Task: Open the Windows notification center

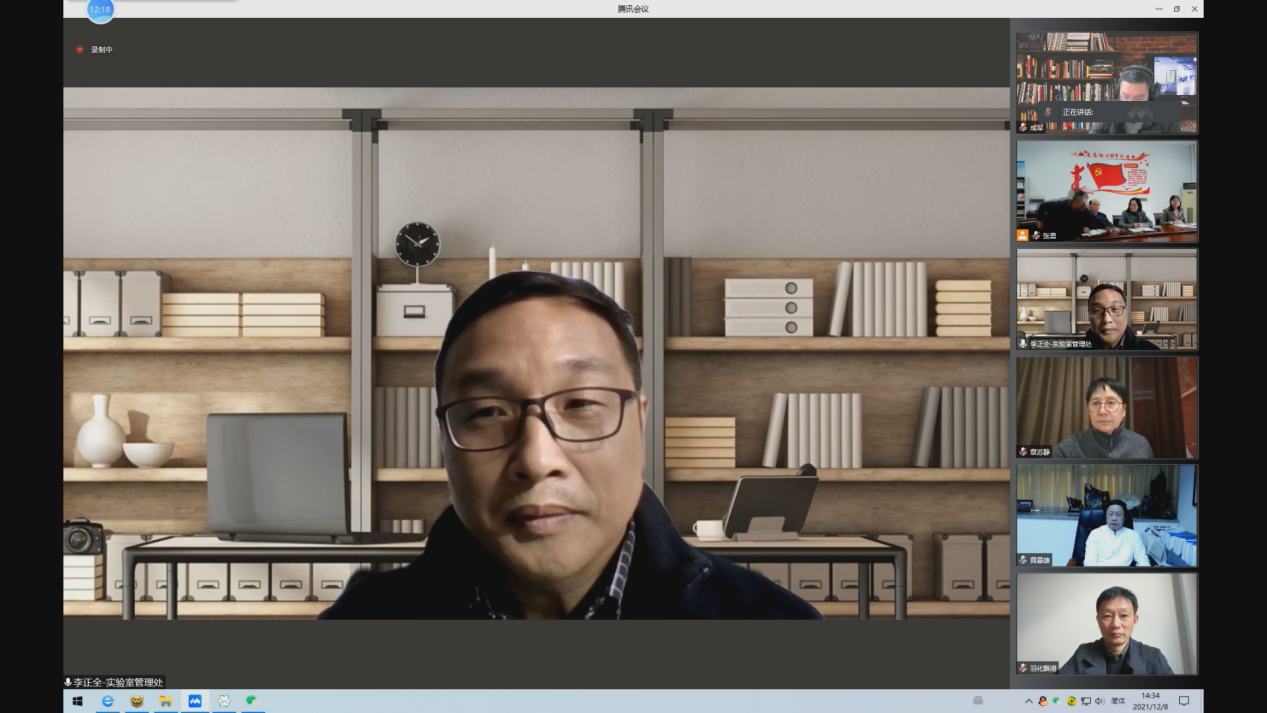Action: 1184,701
